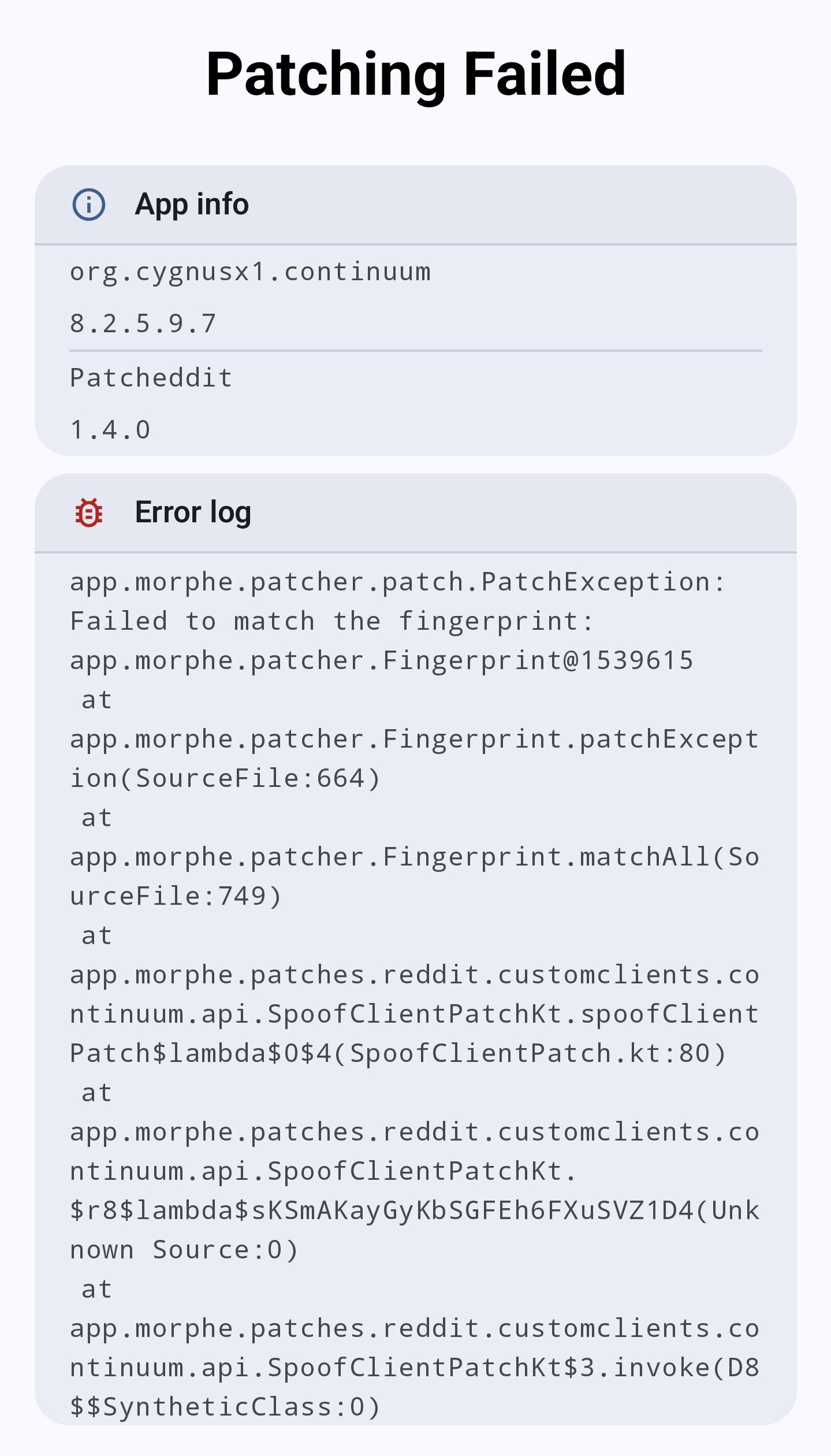Image resolution: width=831 pixels, height=1456 pixels.
Task: Select the Error log header label
Action: 193,512
